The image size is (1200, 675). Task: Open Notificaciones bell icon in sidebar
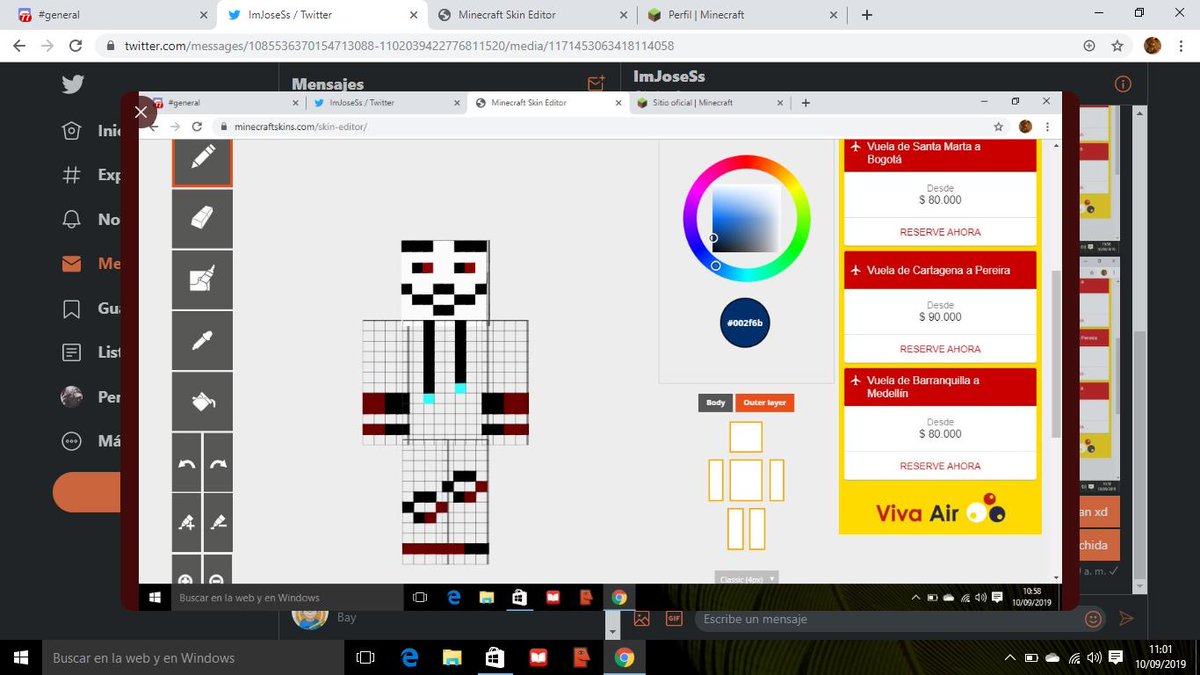(71, 219)
